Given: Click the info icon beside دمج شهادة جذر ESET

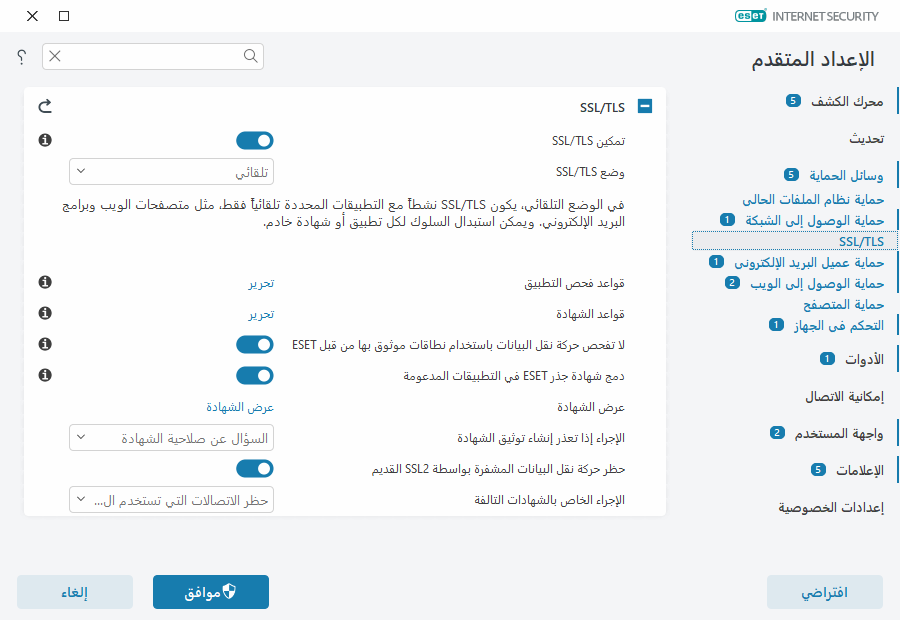Looking at the screenshot, I should click(44, 376).
